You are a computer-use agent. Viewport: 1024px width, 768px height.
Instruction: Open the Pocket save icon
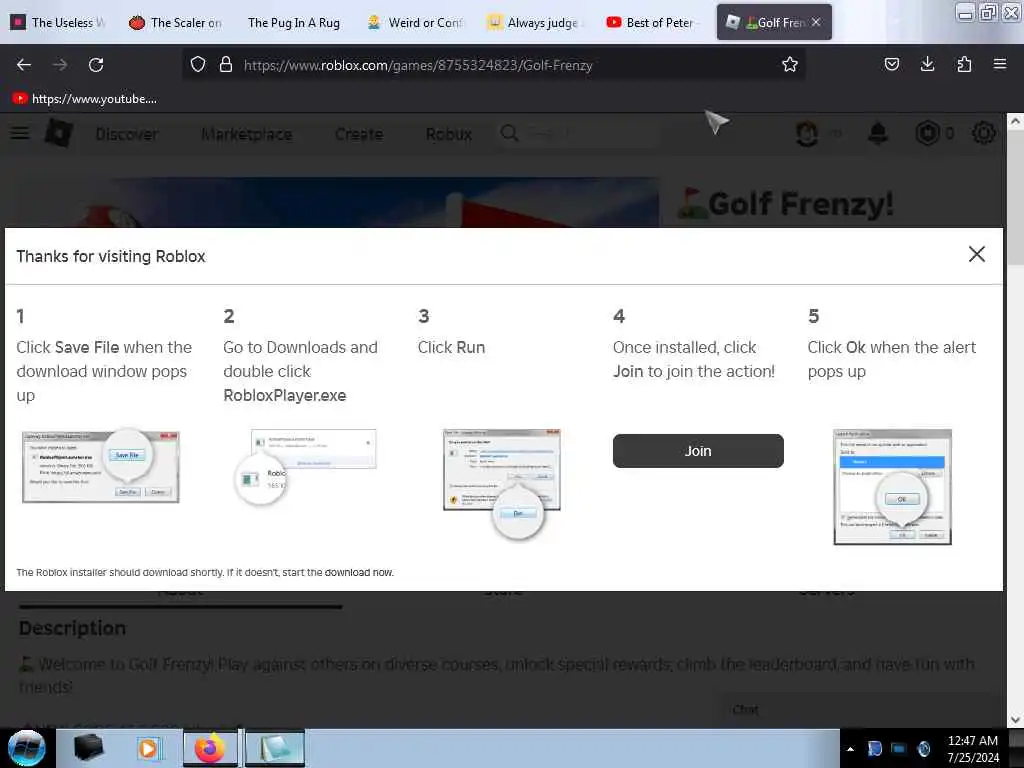coord(891,64)
